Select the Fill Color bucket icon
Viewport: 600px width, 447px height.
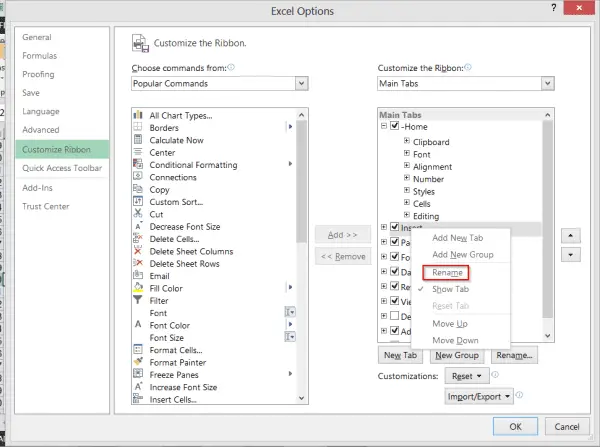(x=138, y=287)
